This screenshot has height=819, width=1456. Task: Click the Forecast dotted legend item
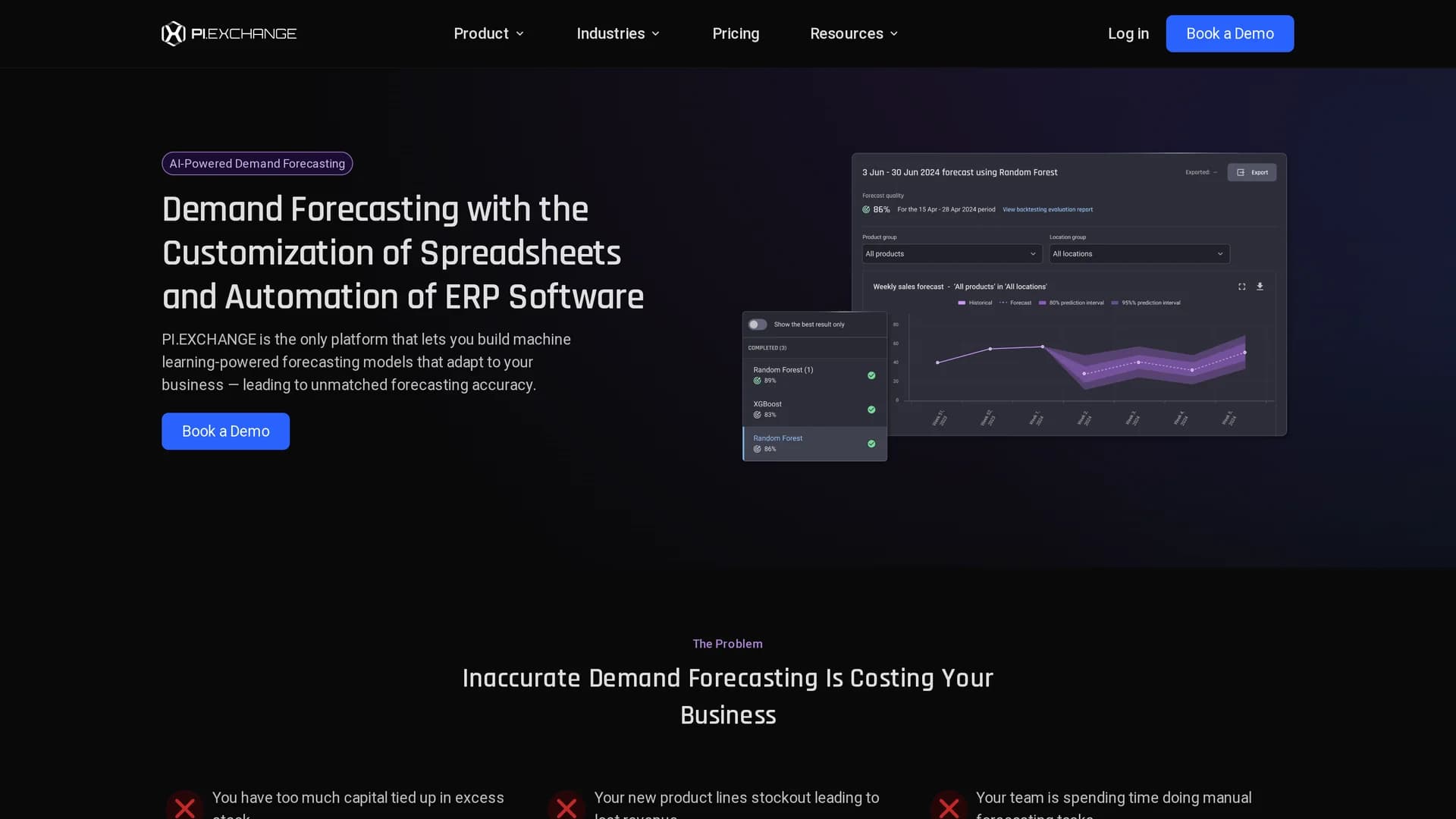click(1015, 303)
